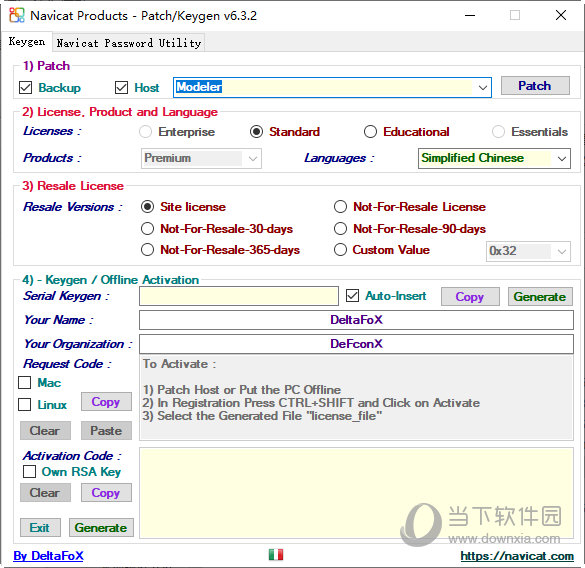
Task: Click the Serial Keygen input field
Action: coord(239,296)
